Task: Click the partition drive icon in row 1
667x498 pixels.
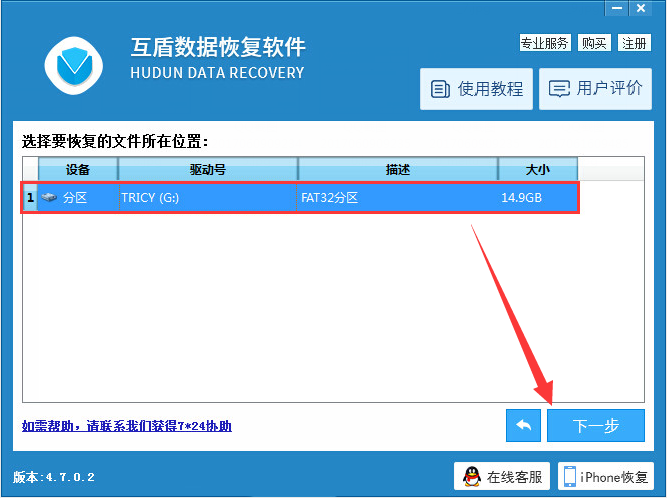Action: (x=49, y=197)
